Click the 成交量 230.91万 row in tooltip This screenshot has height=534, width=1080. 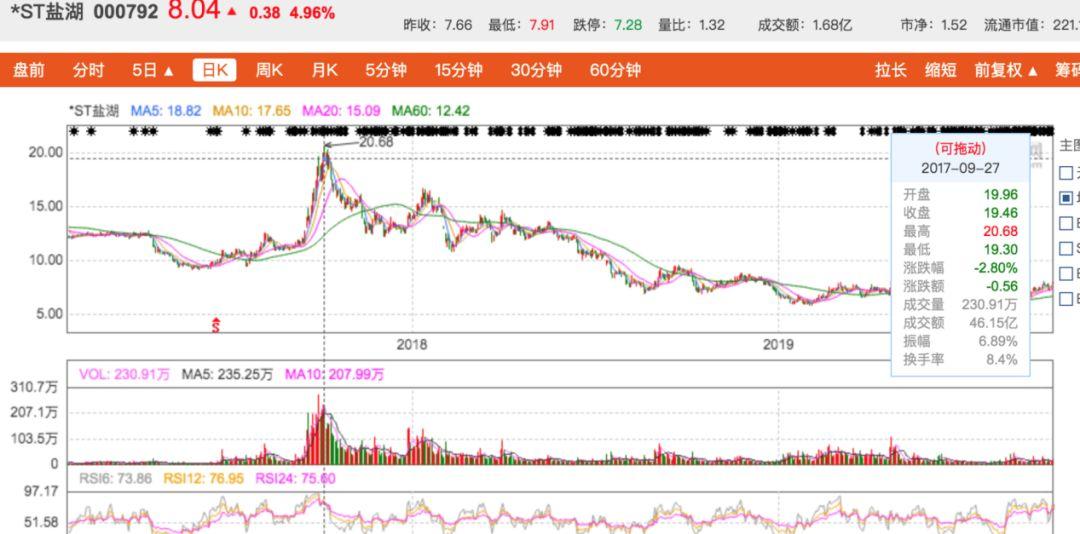(x=960, y=304)
